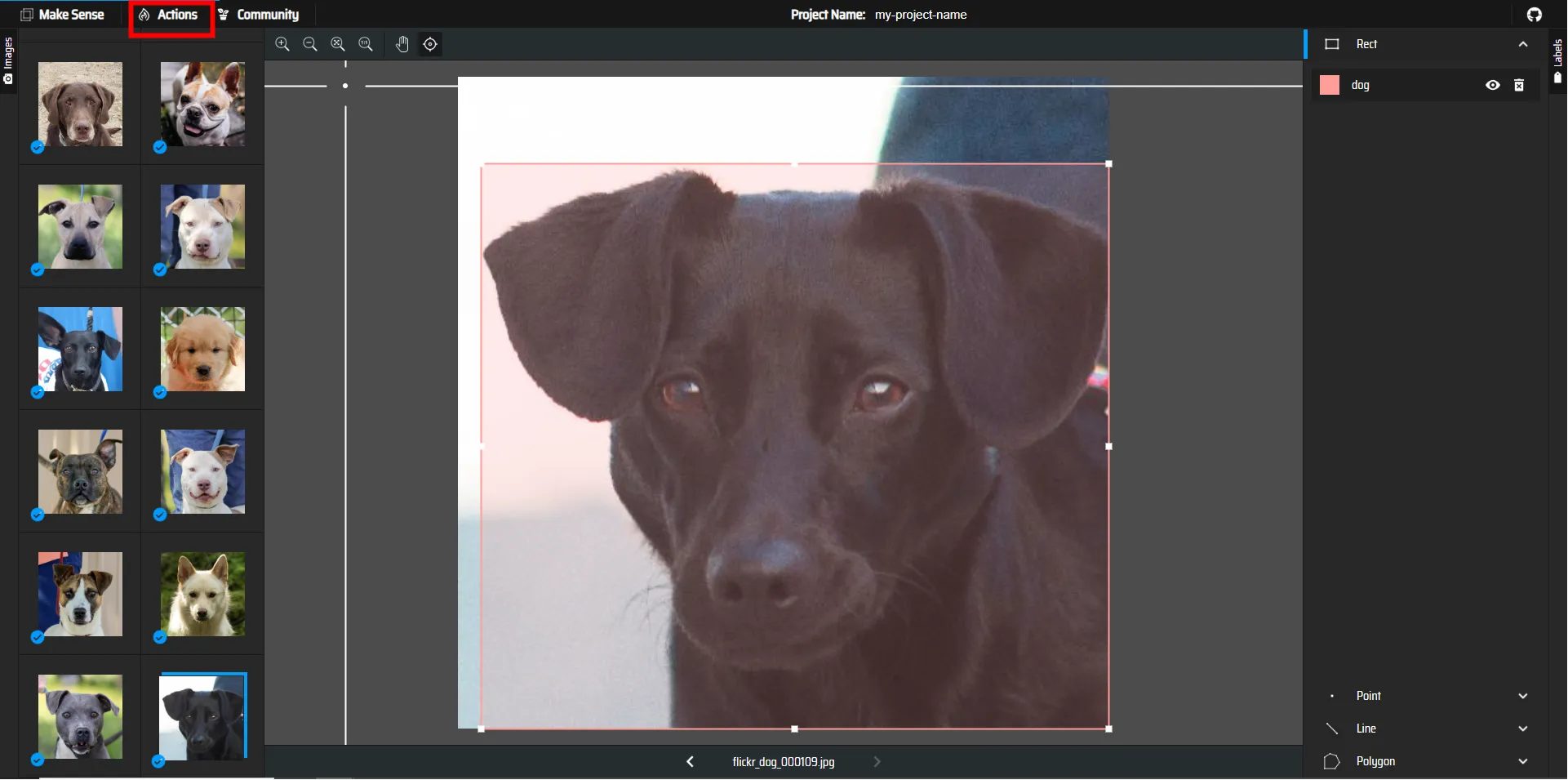Select the white husky in grass thumbnail
Viewport: 1568px width, 780px height.
pyautogui.click(x=202, y=595)
